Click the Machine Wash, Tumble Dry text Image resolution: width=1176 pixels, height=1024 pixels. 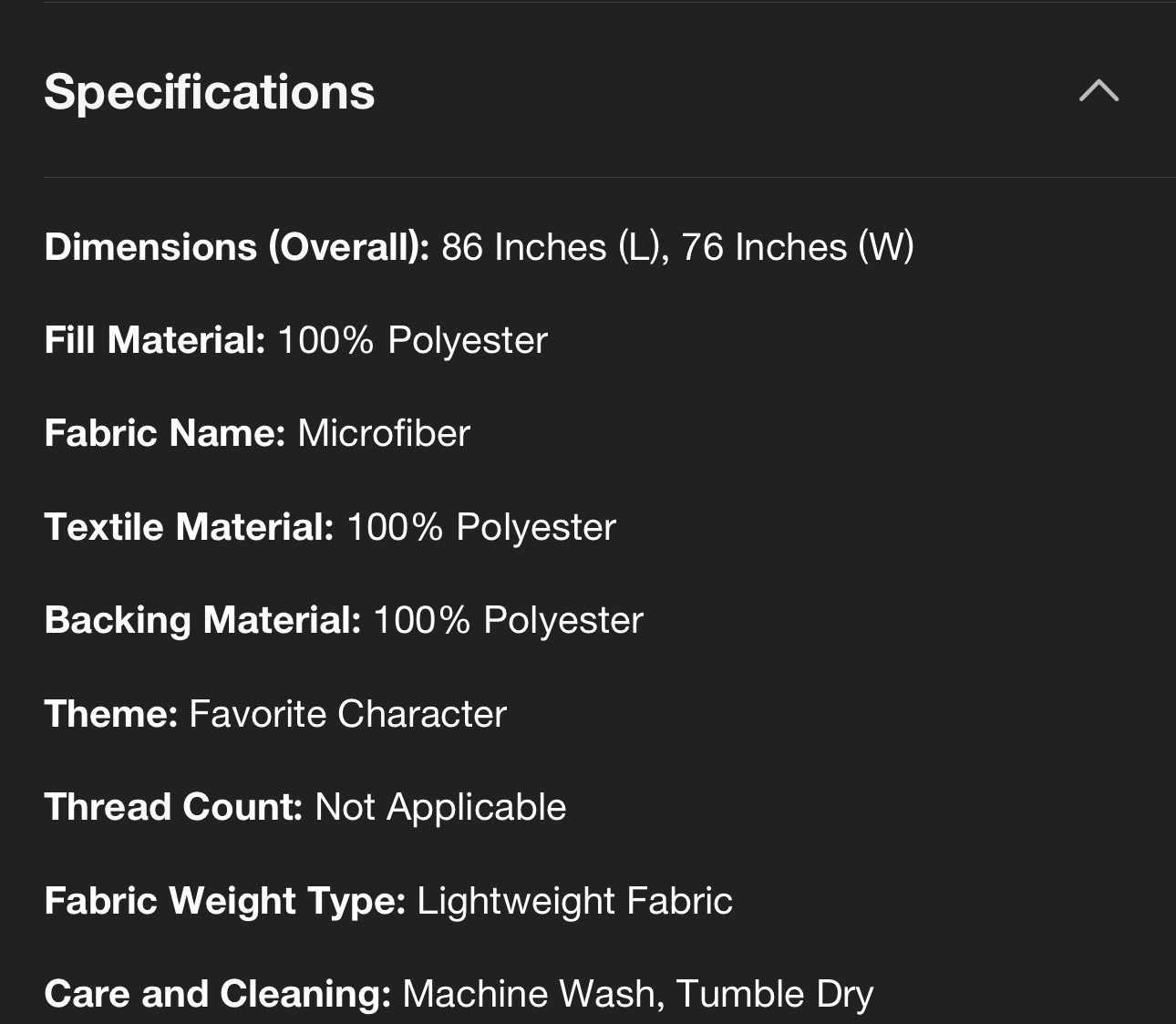(x=637, y=994)
